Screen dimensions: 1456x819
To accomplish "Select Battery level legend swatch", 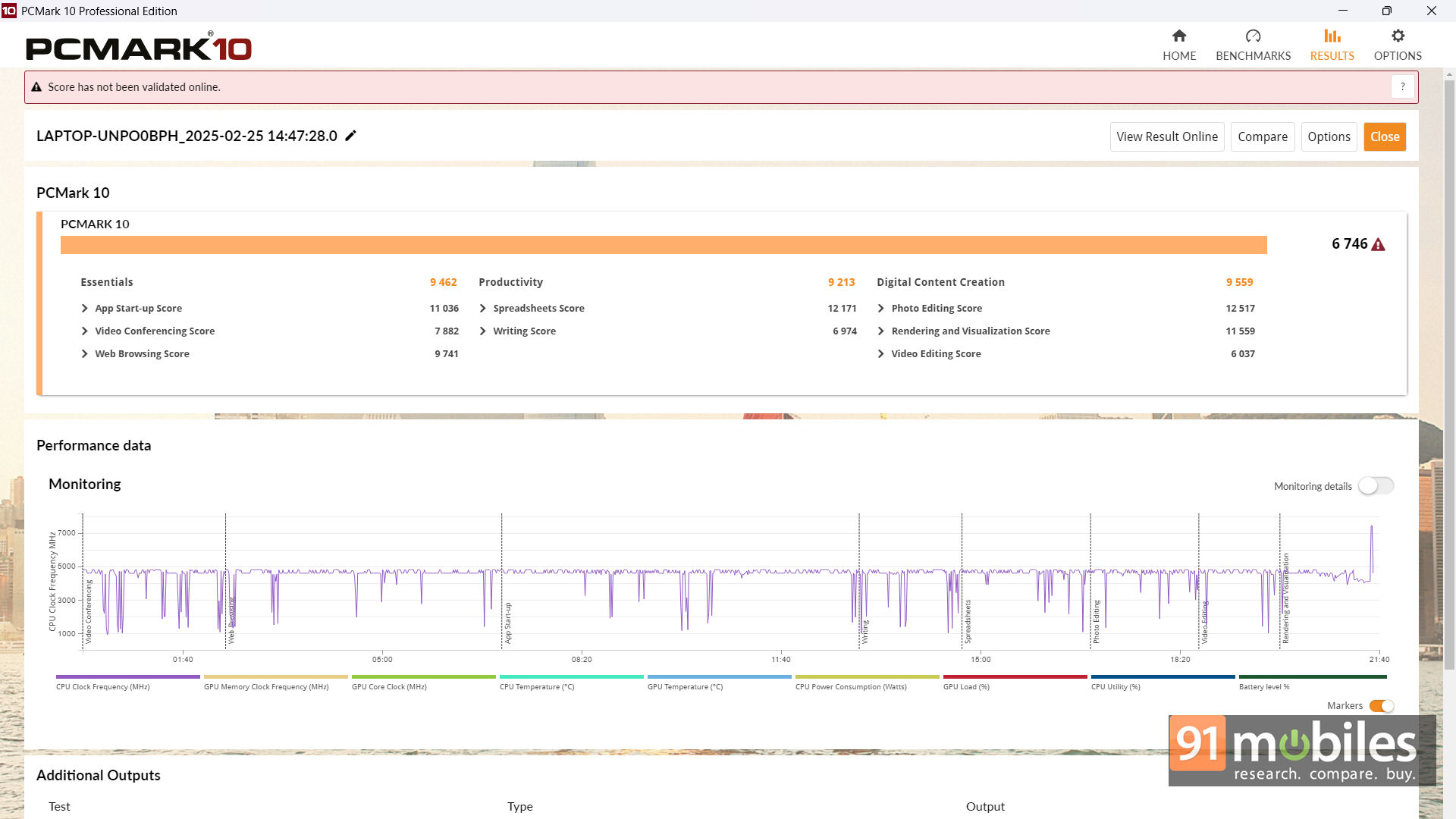I will (x=1312, y=676).
